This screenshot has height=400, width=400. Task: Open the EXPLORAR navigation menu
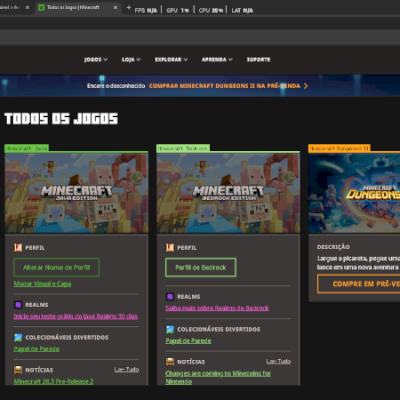pyautogui.click(x=171, y=60)
